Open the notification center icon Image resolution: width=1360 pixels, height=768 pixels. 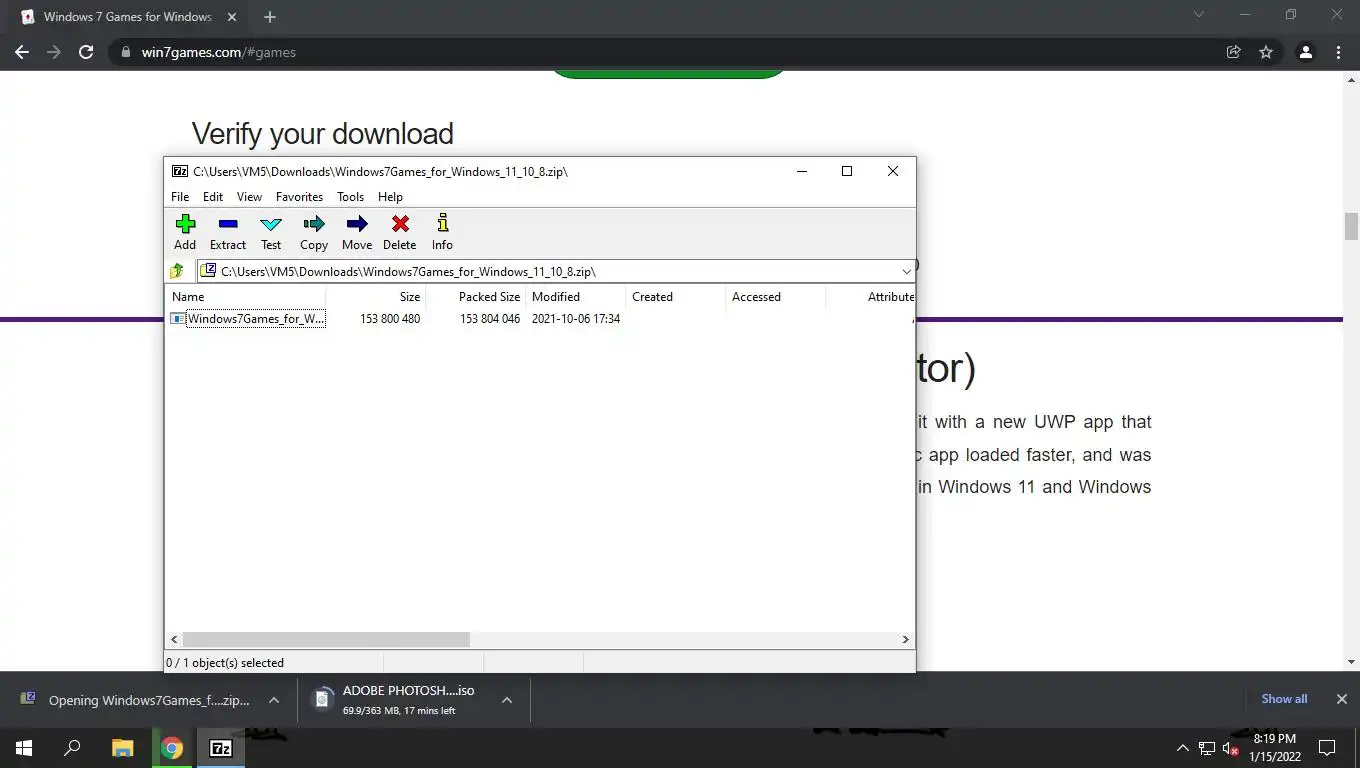click(1327, 748)
